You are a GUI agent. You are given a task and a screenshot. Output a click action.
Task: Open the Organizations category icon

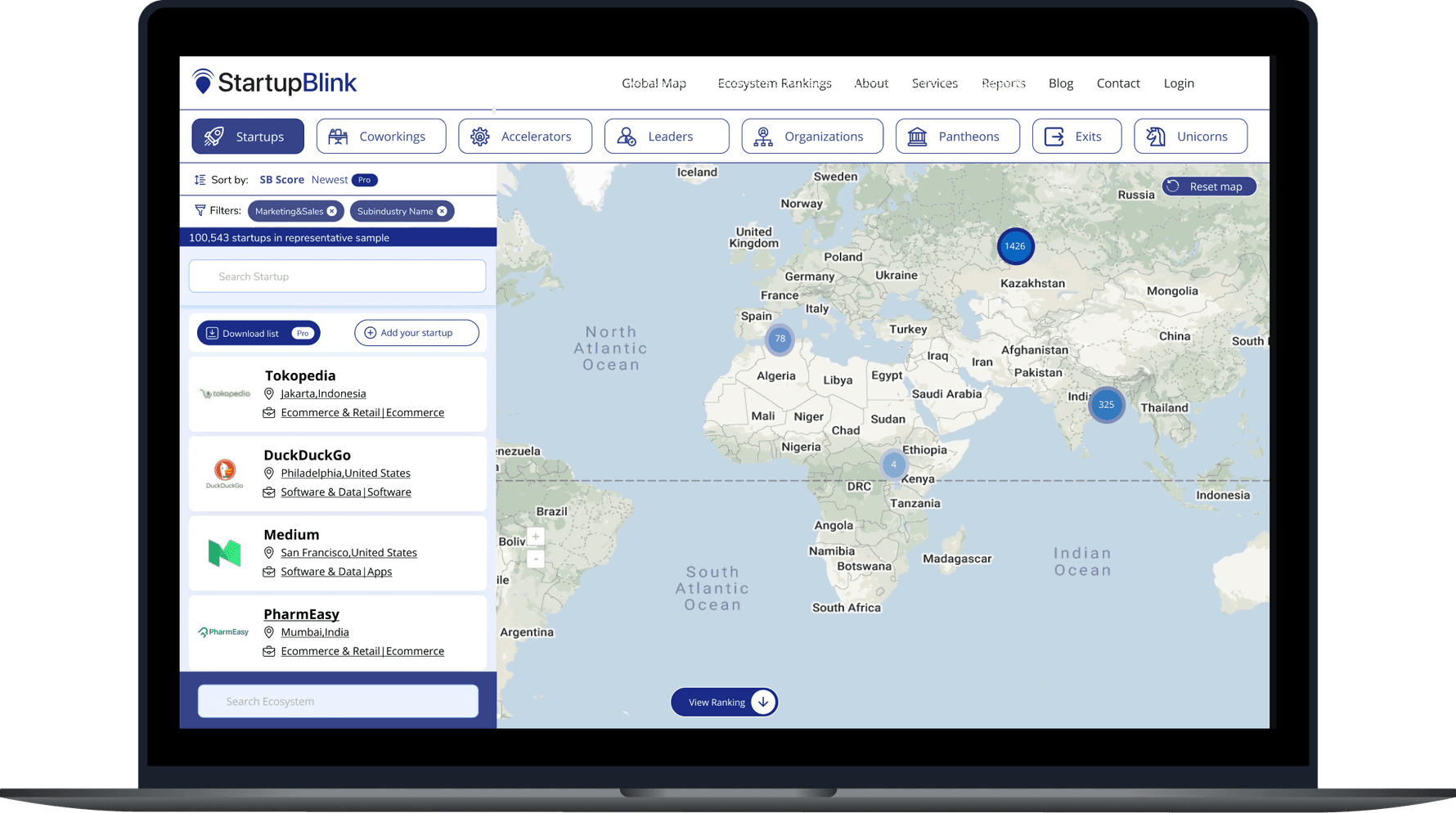763,136
